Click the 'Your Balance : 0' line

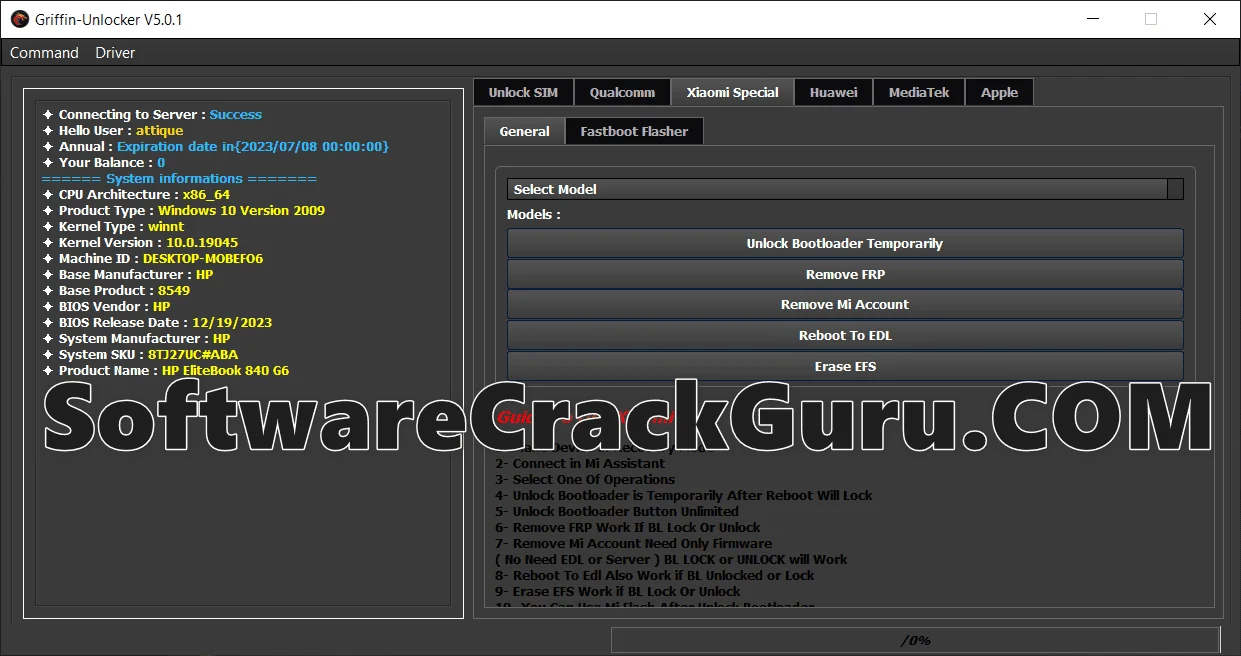pyautogui.click(x=104, y=163)
